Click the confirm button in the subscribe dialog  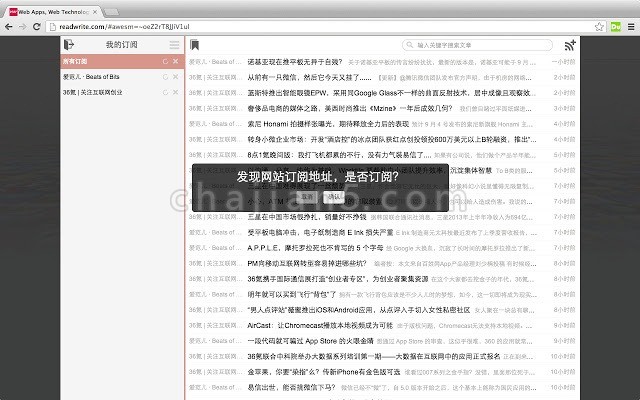pos(334,197)
